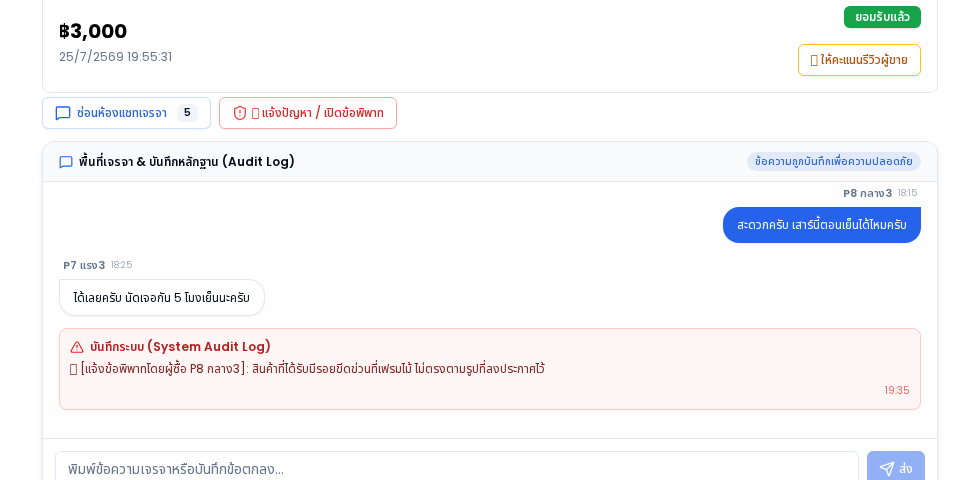980x480 pixels.
Task: Click message count badge 5
Action: pos(187,113)
